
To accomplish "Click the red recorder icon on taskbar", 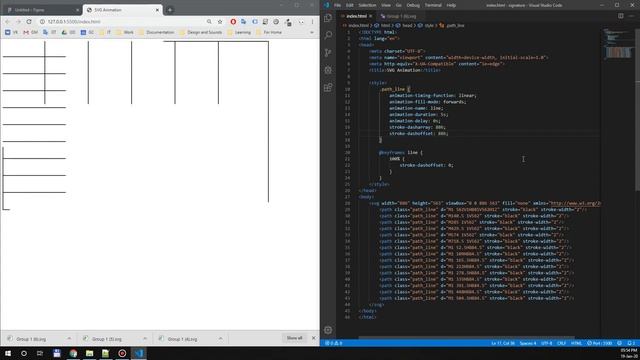I will tap(122, 353).
